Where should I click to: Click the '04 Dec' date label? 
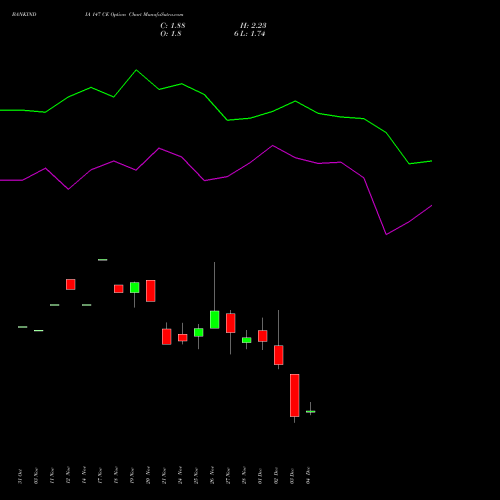[308, 476]
